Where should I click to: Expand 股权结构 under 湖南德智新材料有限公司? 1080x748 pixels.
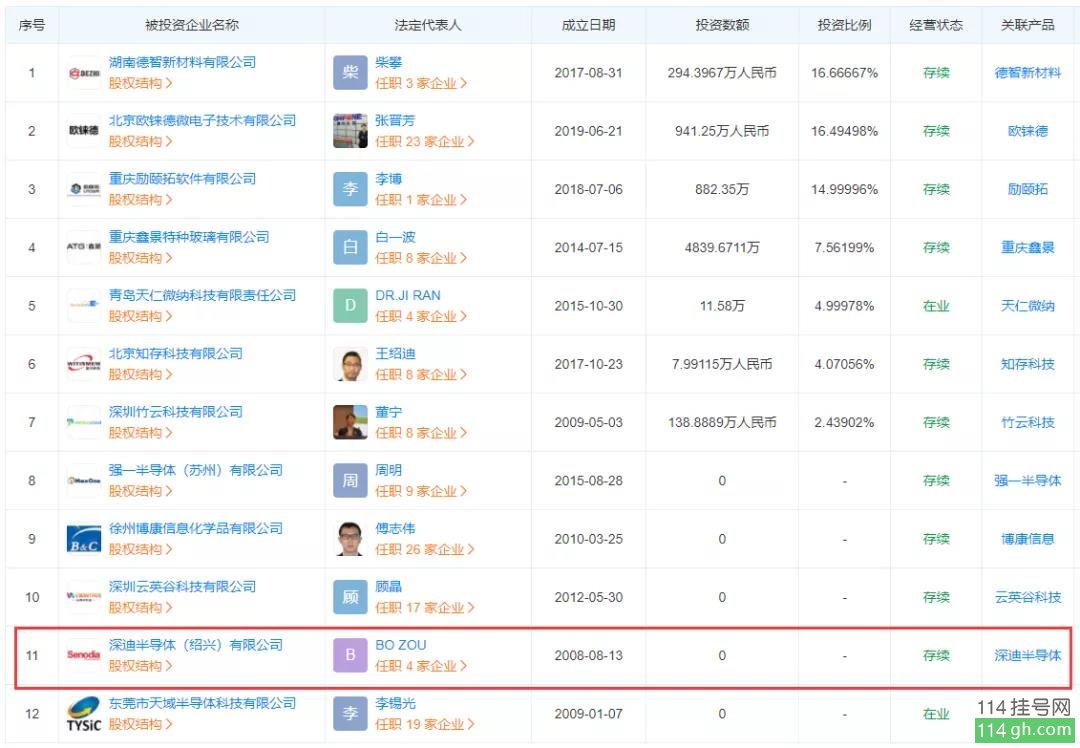click(x=141, y=83)
